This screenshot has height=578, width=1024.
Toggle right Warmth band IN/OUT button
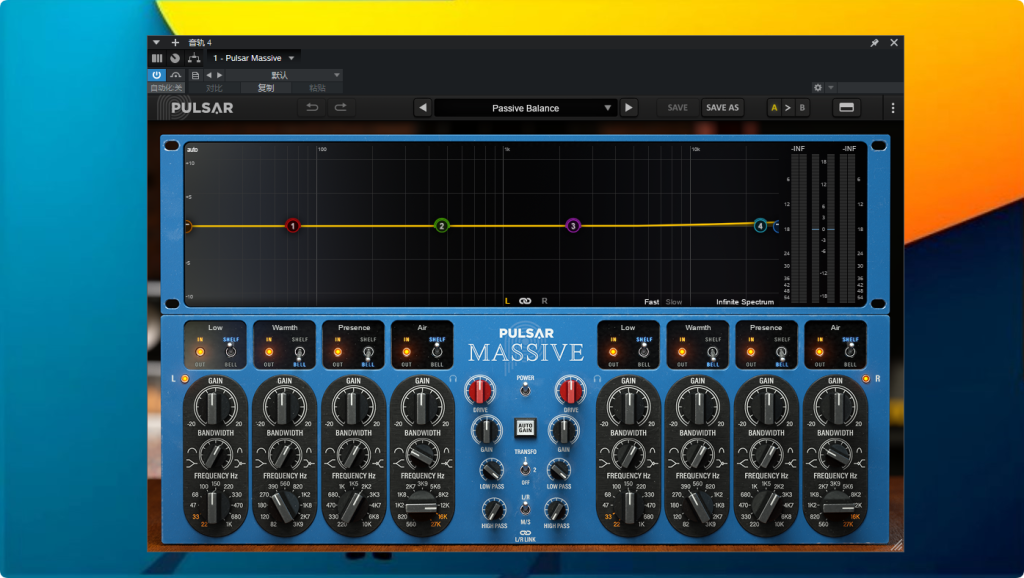click(x=682, y=352)
